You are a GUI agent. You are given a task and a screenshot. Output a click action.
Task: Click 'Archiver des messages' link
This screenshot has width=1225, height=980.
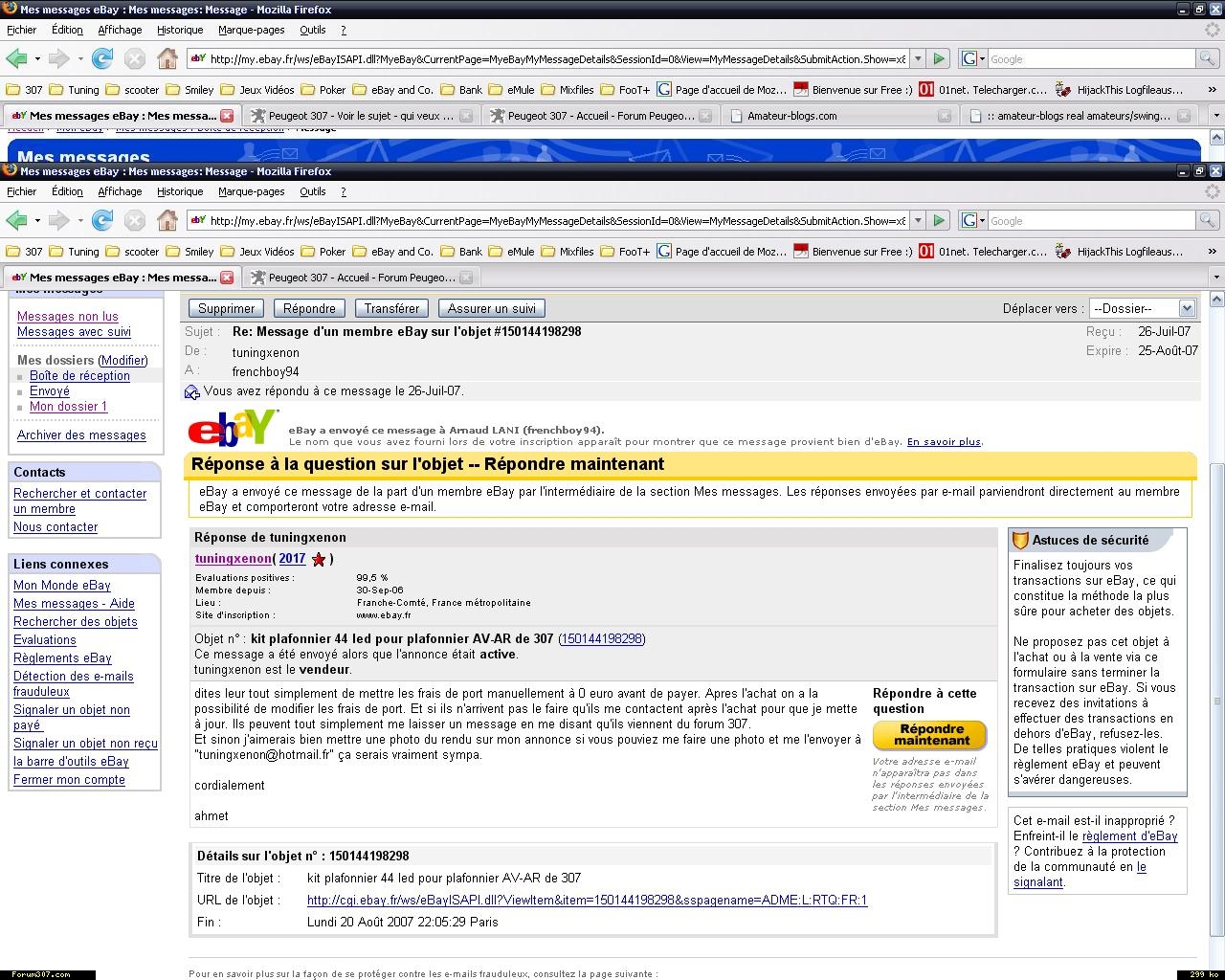[81, 434]
